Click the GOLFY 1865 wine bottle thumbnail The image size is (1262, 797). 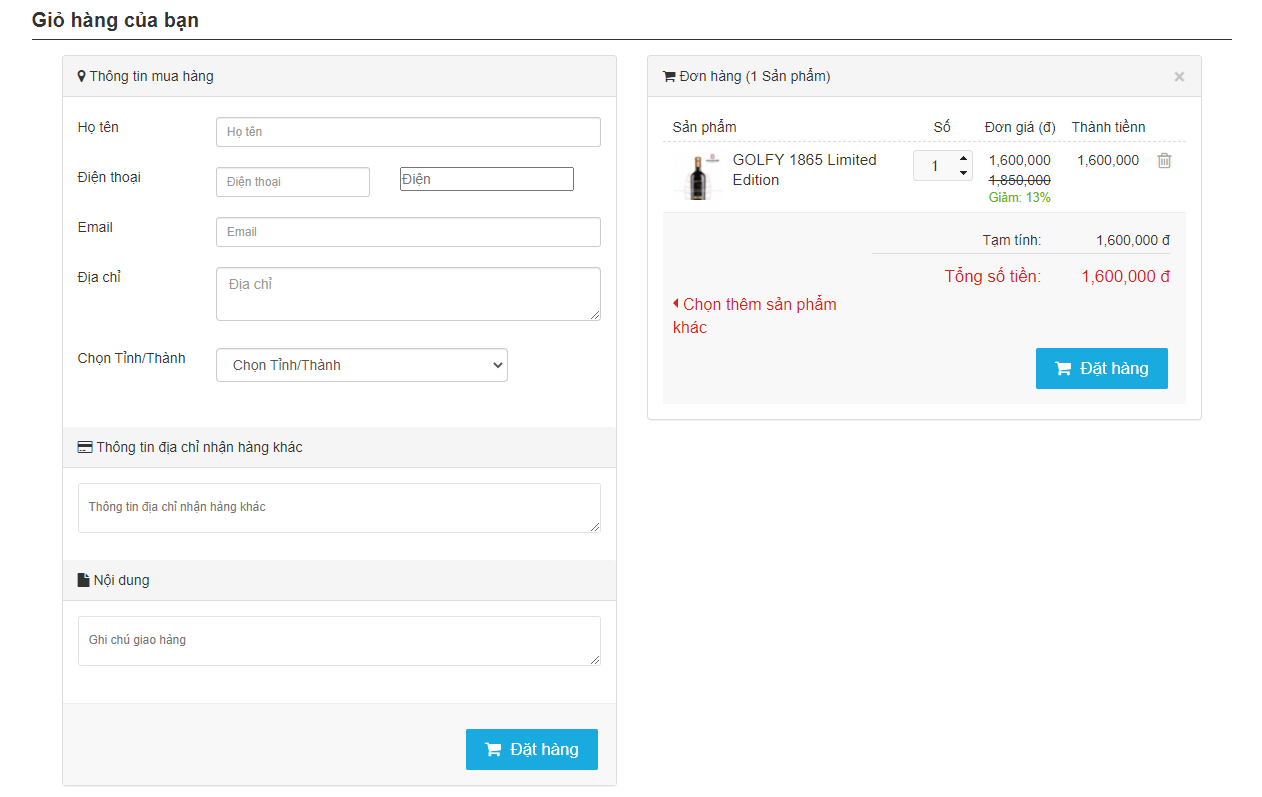pos(698,177)
